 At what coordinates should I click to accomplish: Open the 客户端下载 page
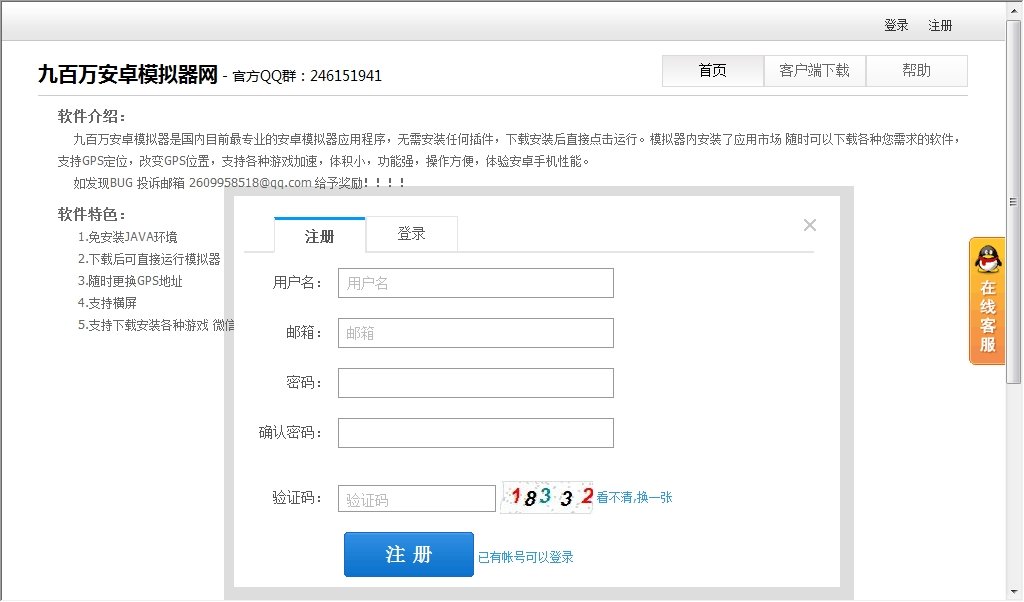click(814, 70)
